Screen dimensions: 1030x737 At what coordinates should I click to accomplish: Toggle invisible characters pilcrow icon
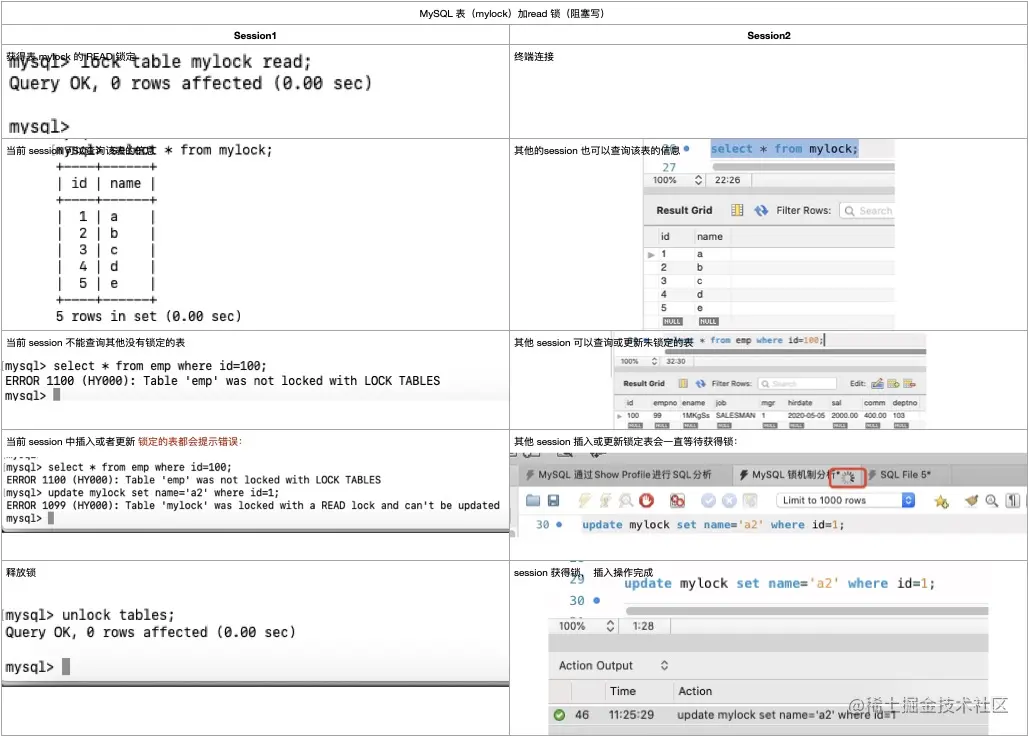point(1013,501)
